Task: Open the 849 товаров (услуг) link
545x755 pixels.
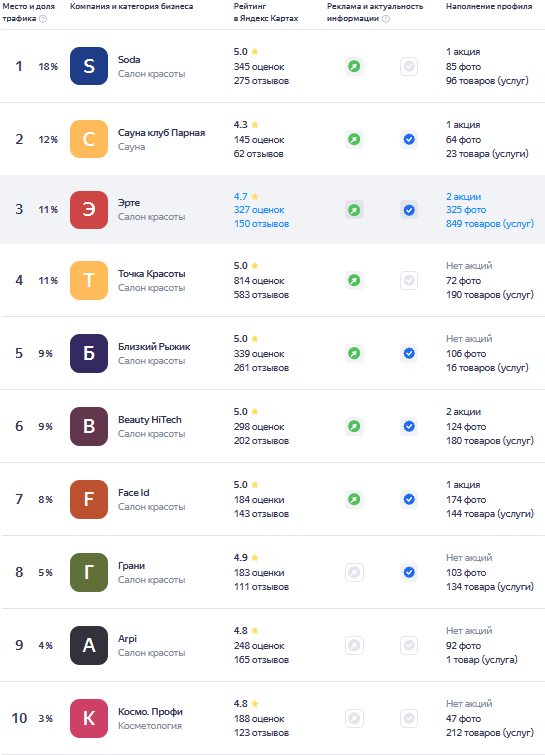Action: point(490,224)
